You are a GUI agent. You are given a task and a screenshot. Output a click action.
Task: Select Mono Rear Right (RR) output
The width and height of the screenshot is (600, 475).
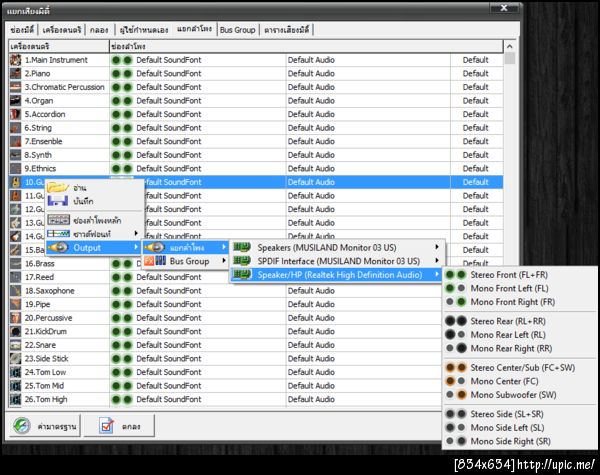coord(518,348)
